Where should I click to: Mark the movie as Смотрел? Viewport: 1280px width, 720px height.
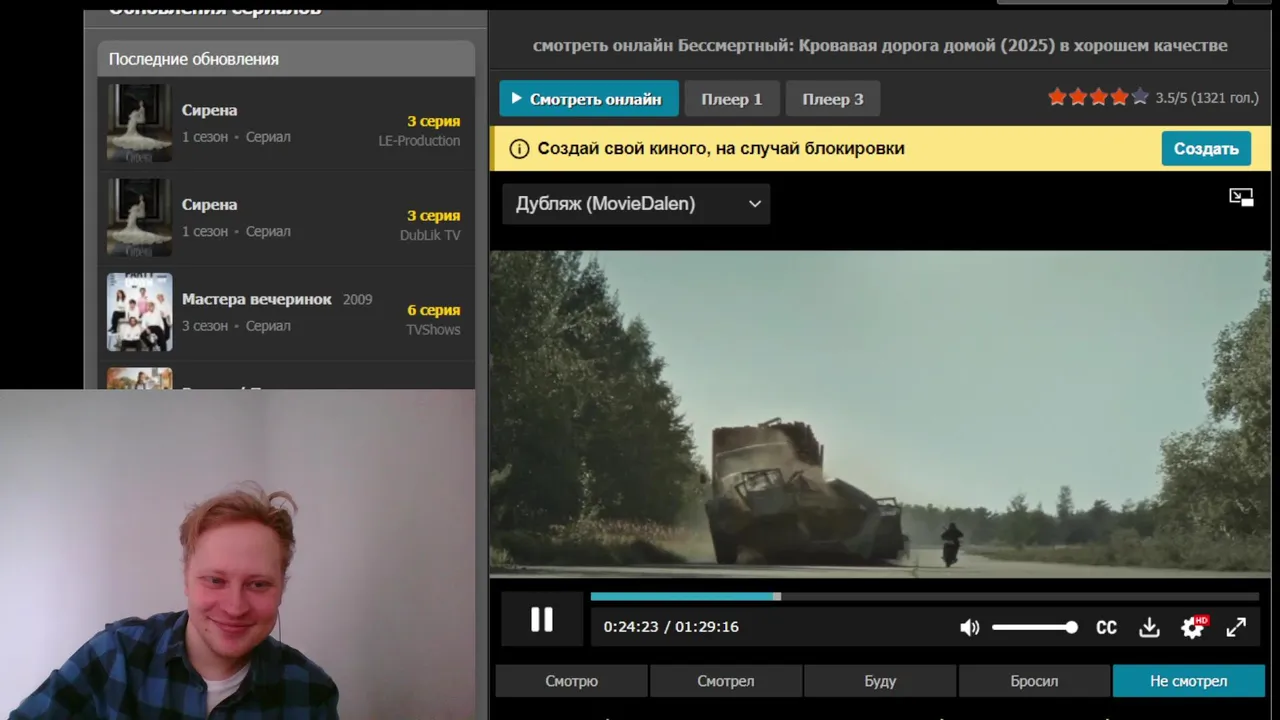pyautogui.click(x=726, y=681)
